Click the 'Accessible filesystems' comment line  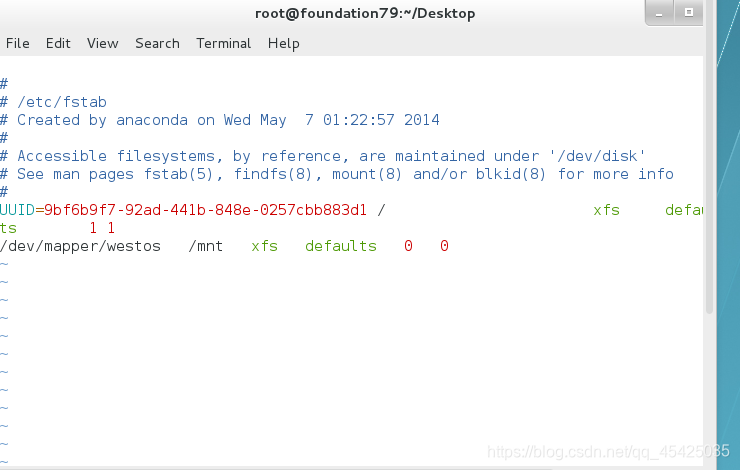(x=323, y=156)
